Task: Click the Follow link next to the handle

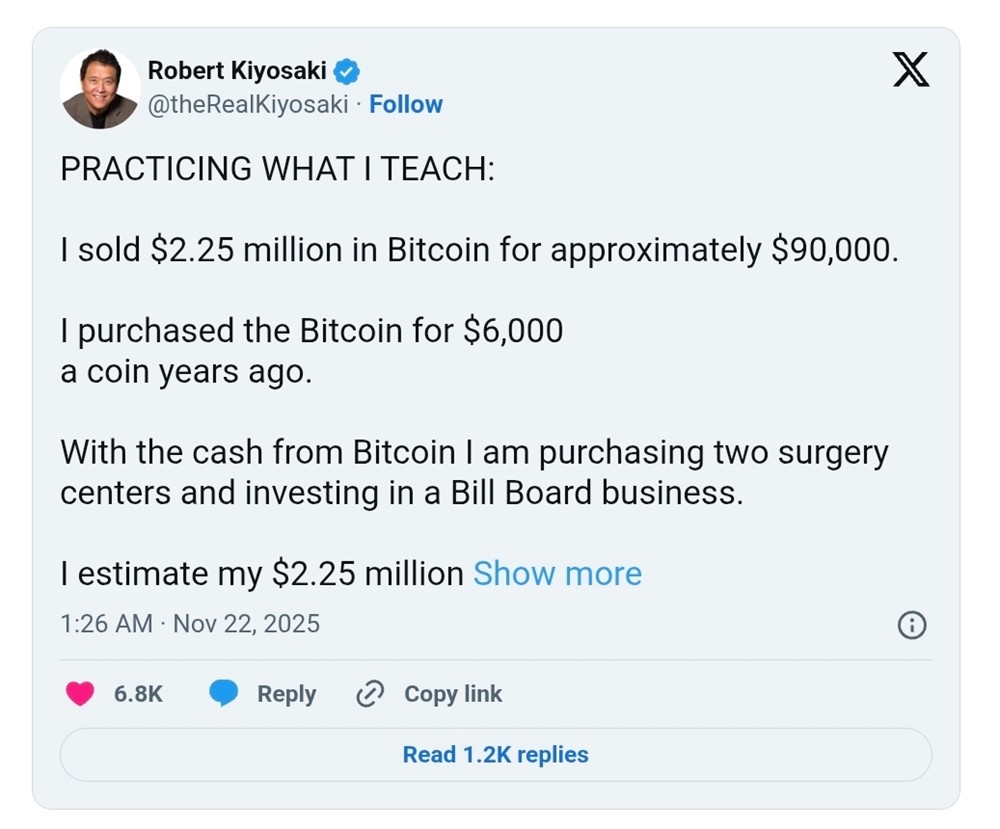Action: [x=405, y=104]
